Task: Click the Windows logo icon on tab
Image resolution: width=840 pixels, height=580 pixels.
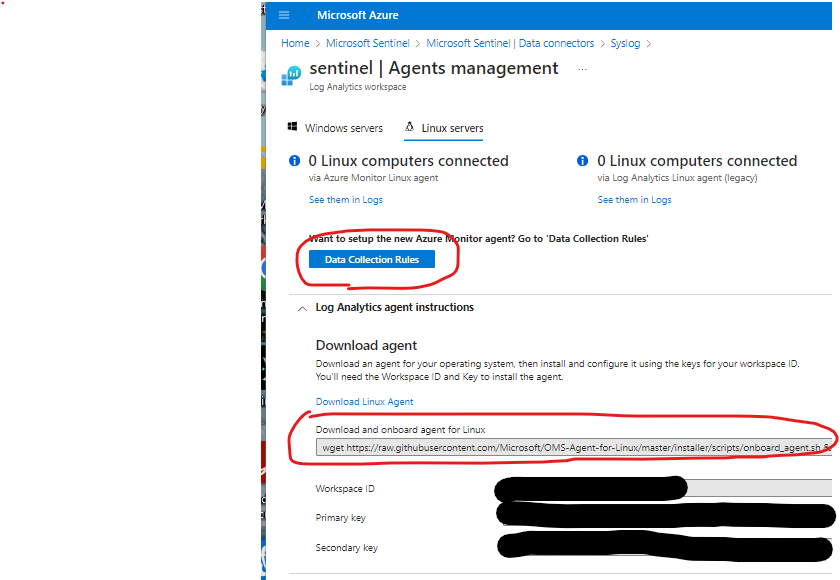Action: pos(292,126)
